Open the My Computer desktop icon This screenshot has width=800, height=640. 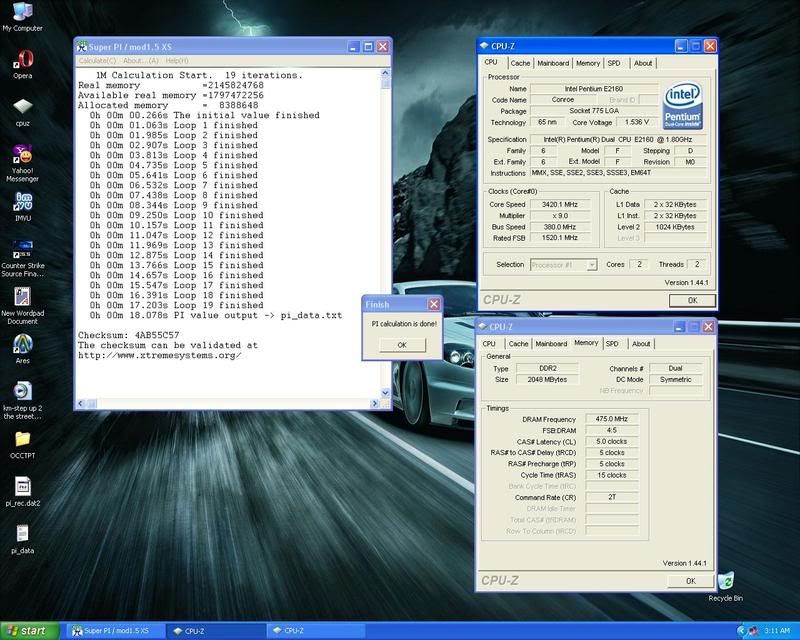[21, 13]
